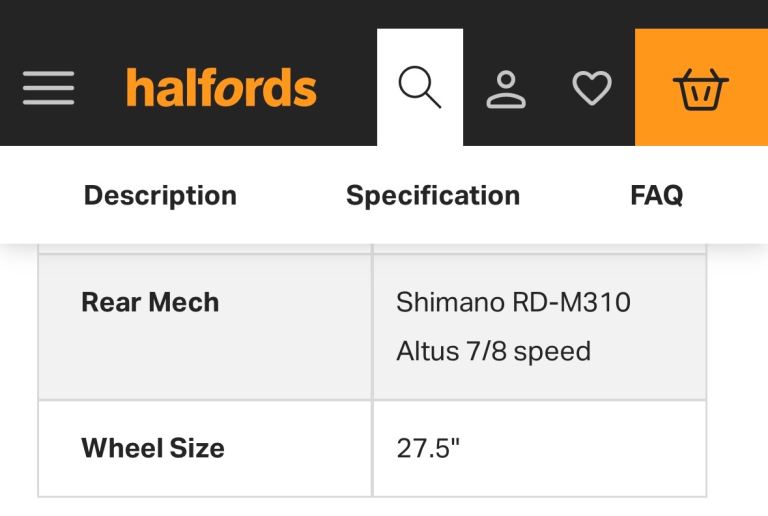
Task: Open wishlist via the heart icon
Action: pyautogui.click(x=591, y=88)
